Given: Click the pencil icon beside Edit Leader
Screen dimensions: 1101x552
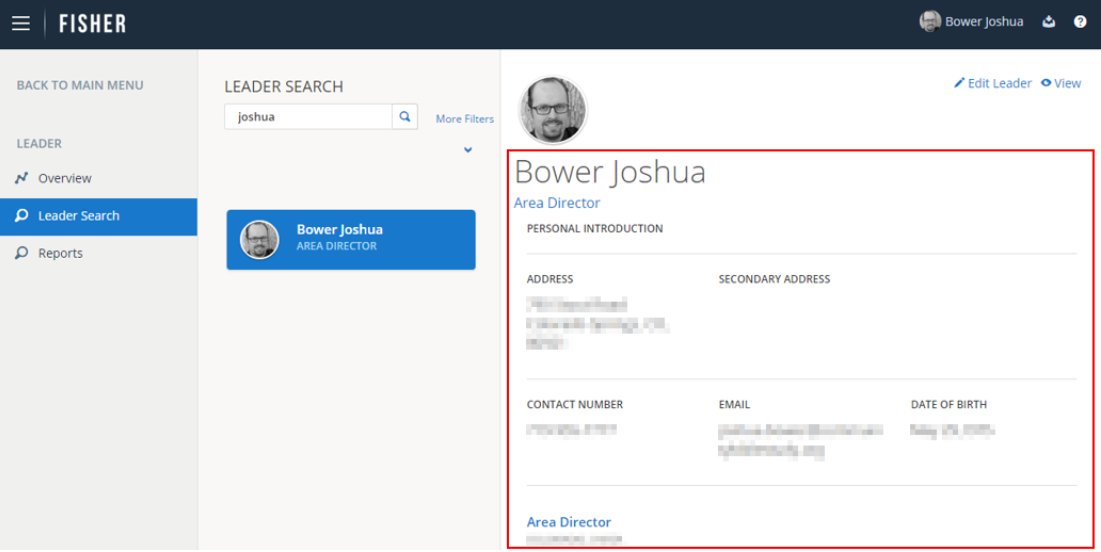Looking at the screenshot, I should coord(959,83).
